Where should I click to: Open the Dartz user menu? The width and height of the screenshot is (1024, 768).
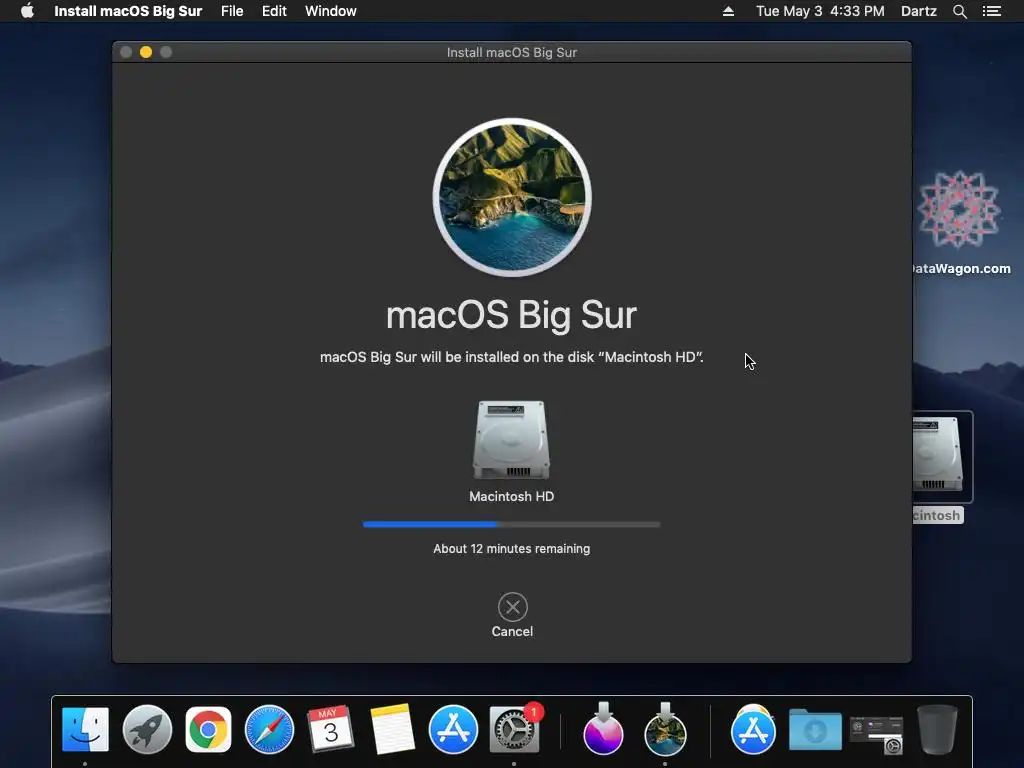click(x=919, y=11)
